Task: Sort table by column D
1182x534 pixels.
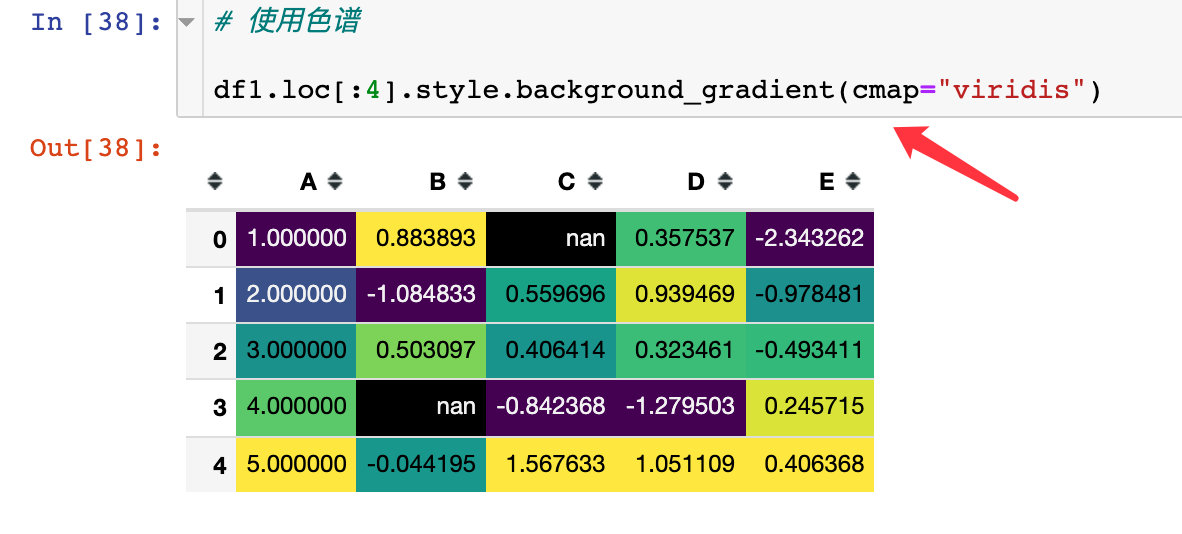Action: [724, 182]
